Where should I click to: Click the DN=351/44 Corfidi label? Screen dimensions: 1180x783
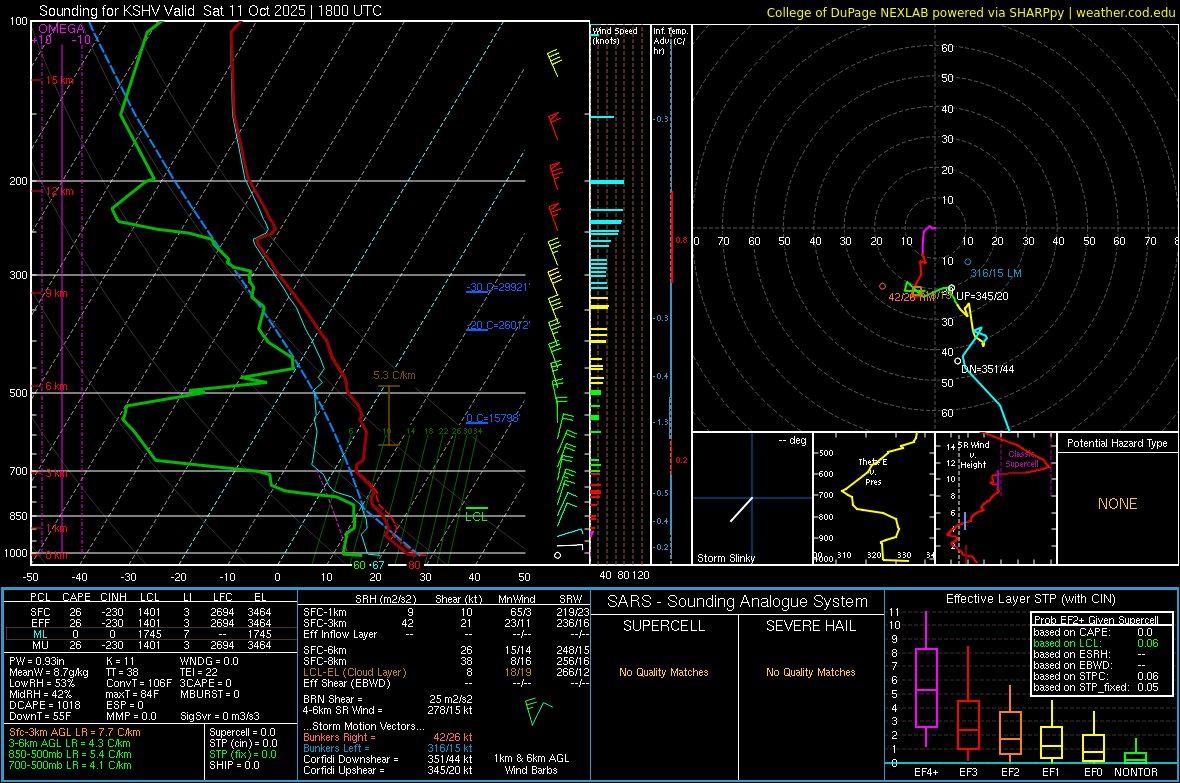click(x=987, y=369)
